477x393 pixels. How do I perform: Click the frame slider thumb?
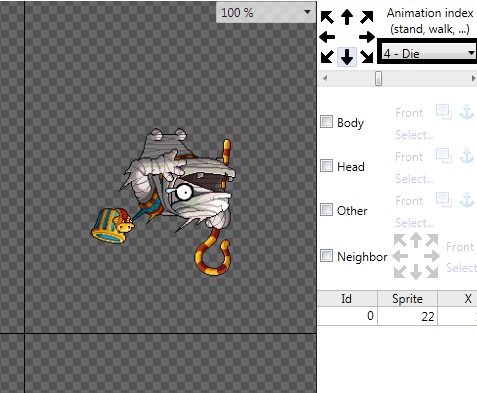378,79
